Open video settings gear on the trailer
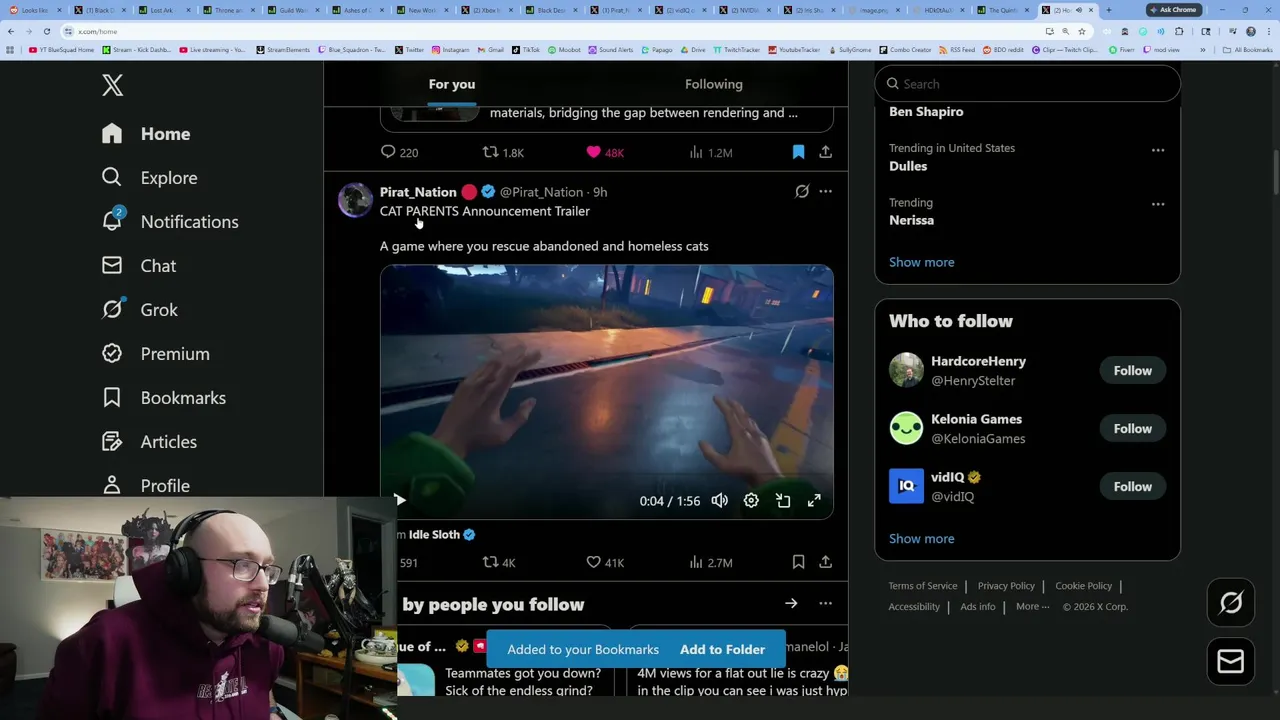The height and width of the screenshot is (720, 1280). pyautogui.click(x=751, y=500)
